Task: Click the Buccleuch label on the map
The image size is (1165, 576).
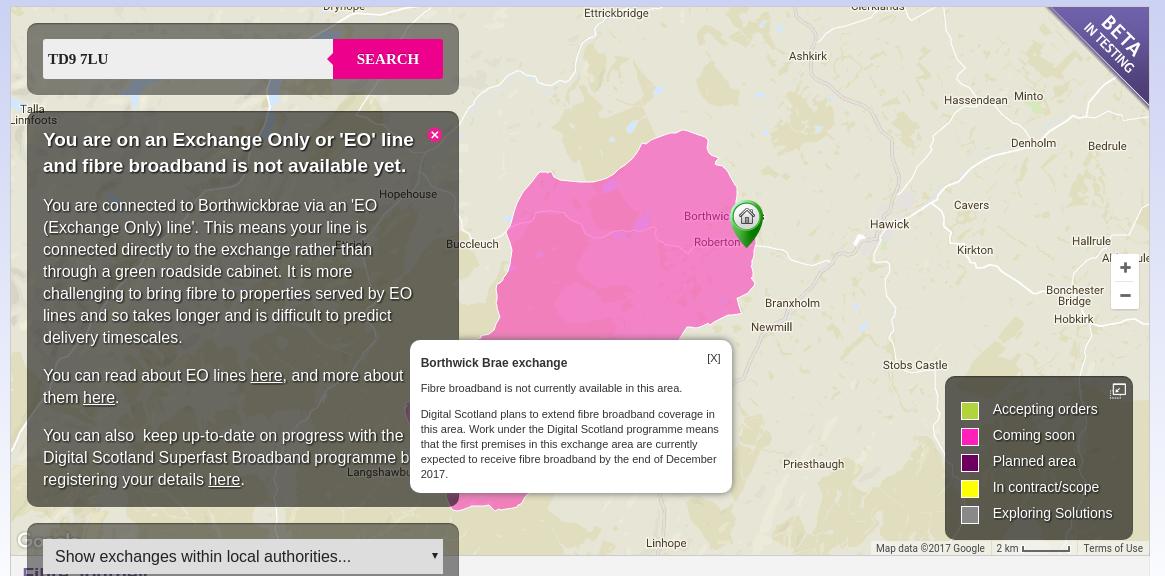Action: [x=472, y=244]
